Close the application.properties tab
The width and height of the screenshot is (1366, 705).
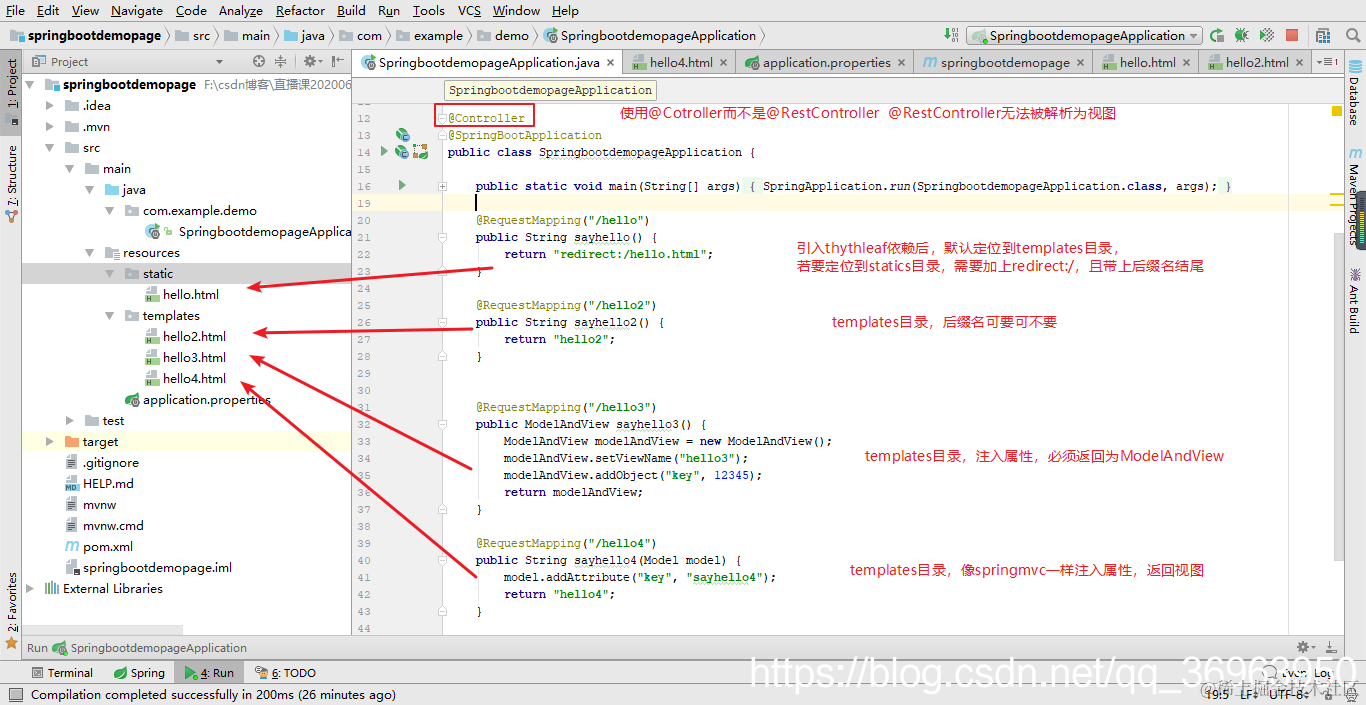pos(901,62)
